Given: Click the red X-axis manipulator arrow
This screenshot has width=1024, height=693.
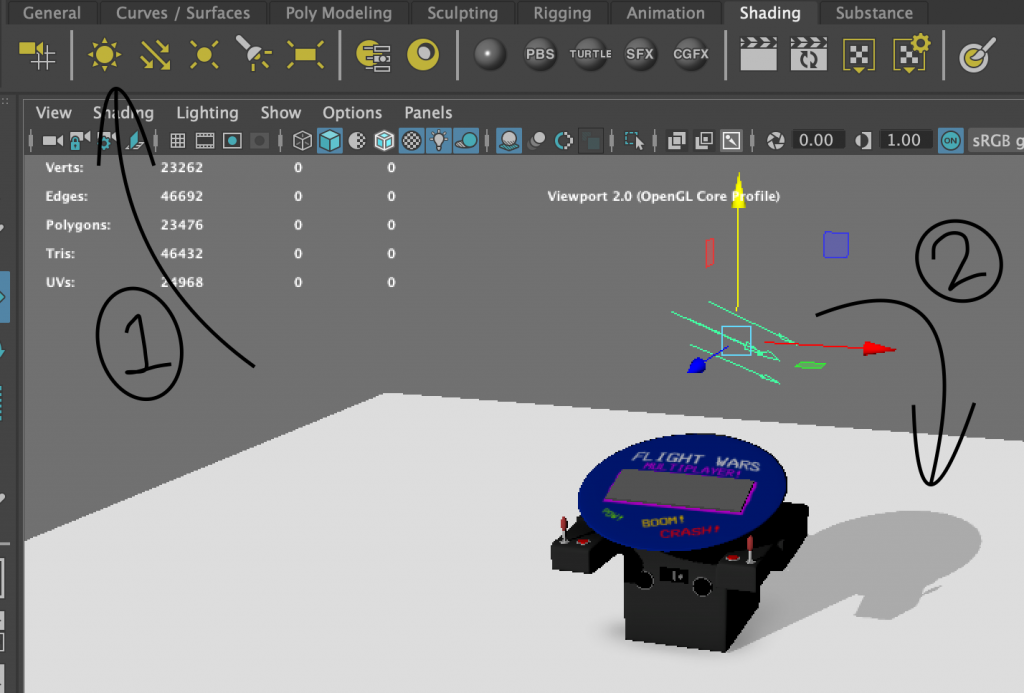Looking at the screenshot, I should pos(877,348).
